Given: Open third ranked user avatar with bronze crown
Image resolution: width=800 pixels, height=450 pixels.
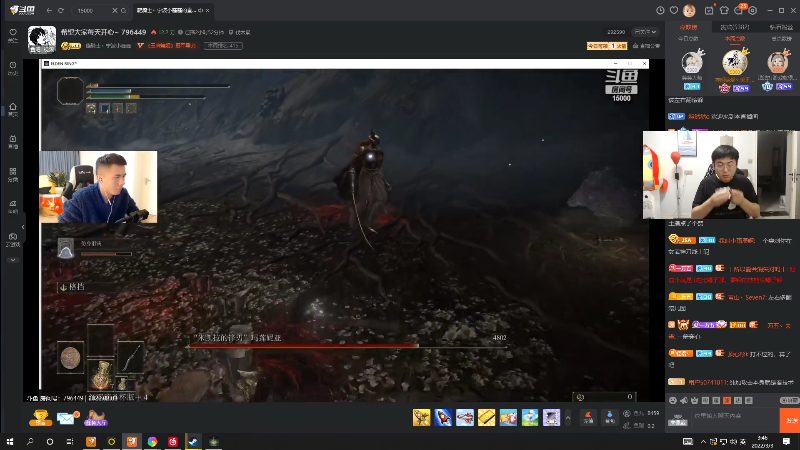Looking at the screenshot, I should (778, 62).
